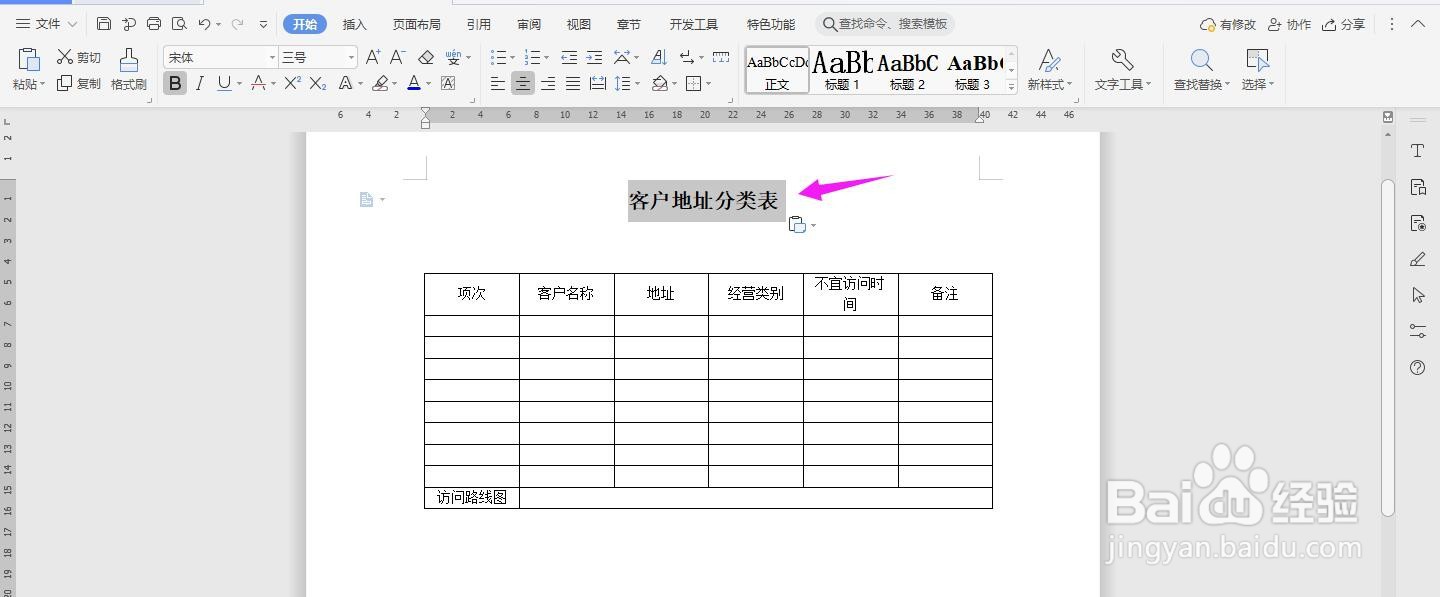Toggle Underline formatting

click(224, 84)
